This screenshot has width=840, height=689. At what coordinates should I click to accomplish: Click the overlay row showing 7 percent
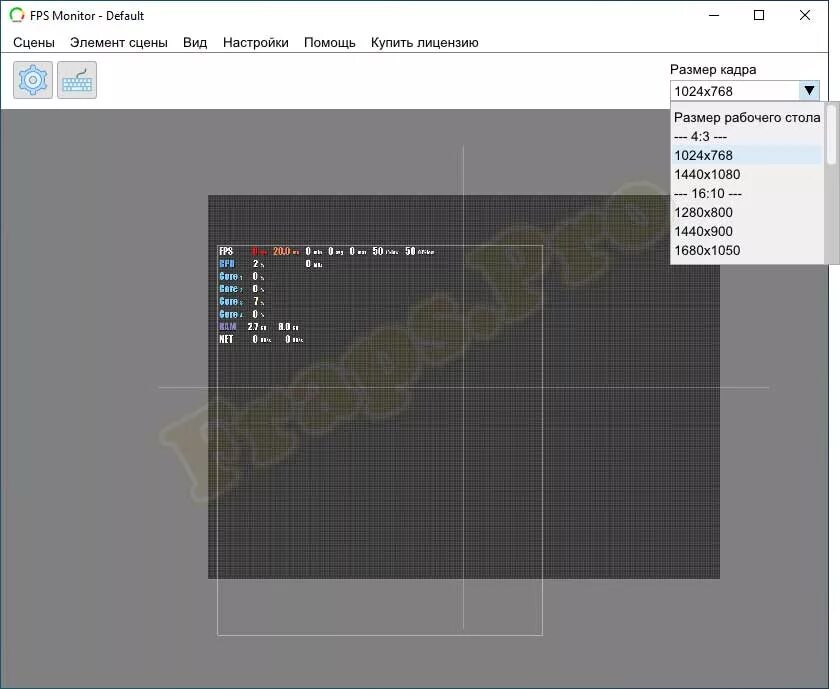[242, 302]
